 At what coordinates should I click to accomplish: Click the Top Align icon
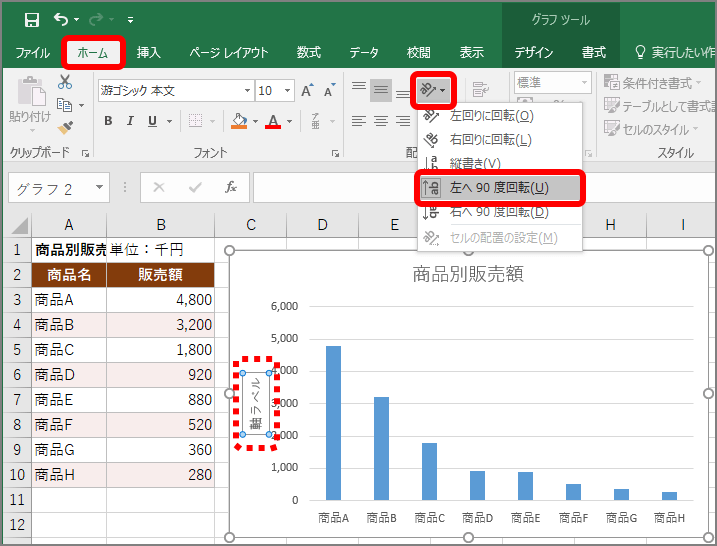359,88
